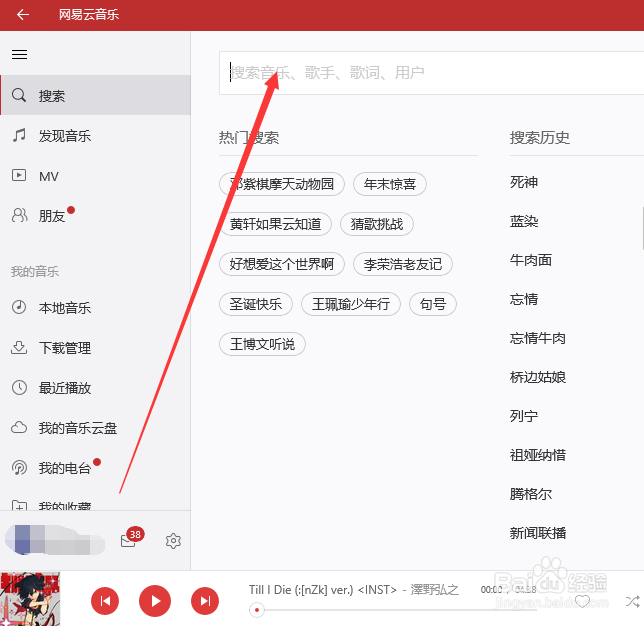Open 下载管理 label in sidebar
The height and width of the screenshot is (626, 644).
[x=65, y=348]
